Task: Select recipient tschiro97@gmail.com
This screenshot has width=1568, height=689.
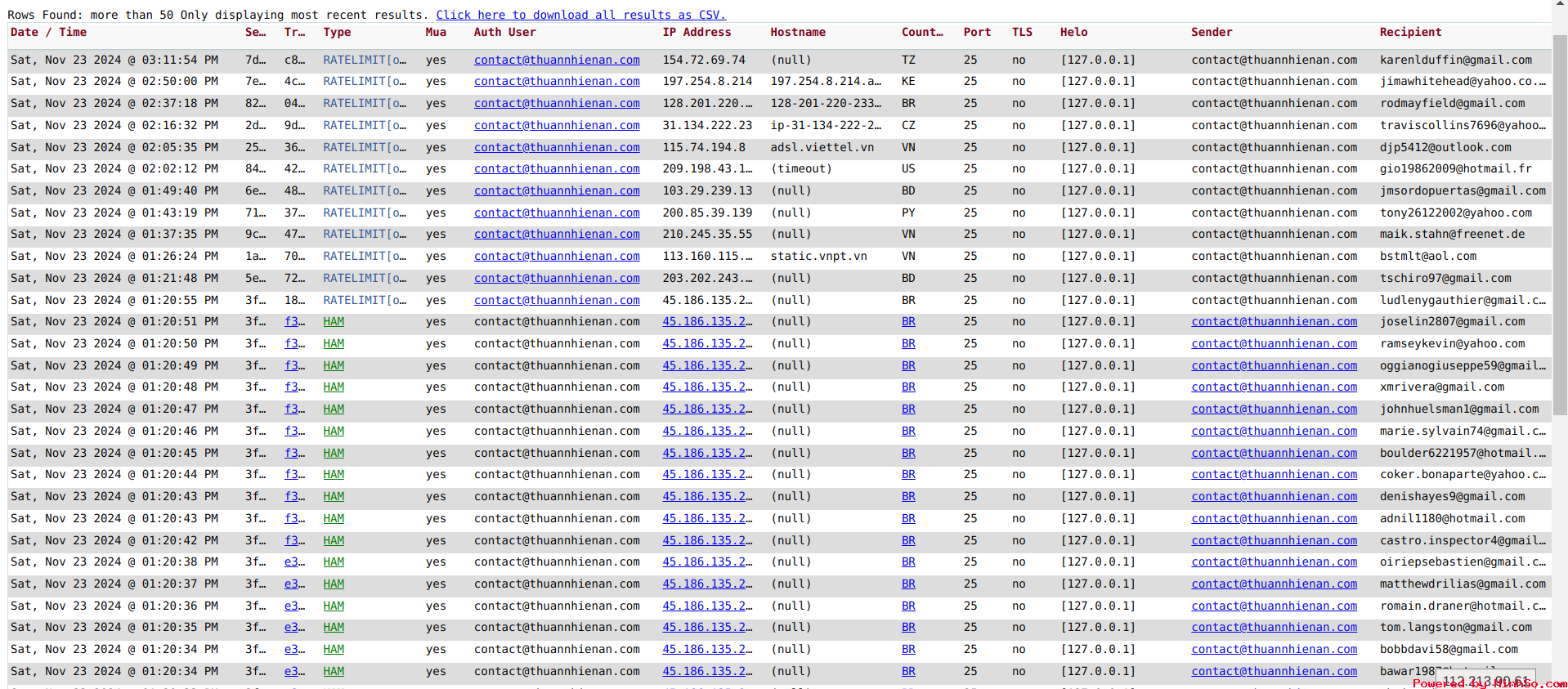Action: (1445, 279)
